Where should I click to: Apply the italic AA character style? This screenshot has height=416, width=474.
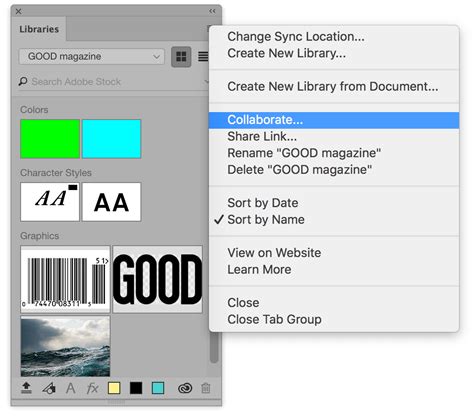(x=50, y=202)
